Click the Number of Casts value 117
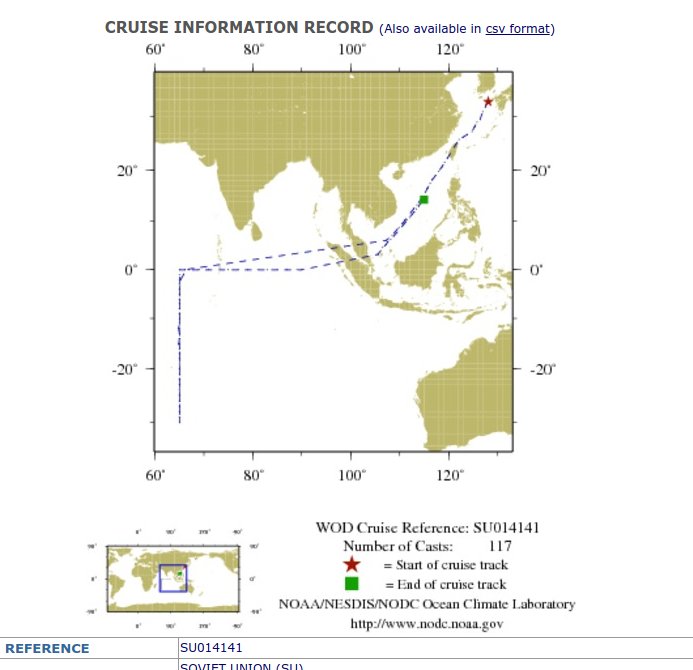Screen dimensions: 693x670 pos(500,546)
